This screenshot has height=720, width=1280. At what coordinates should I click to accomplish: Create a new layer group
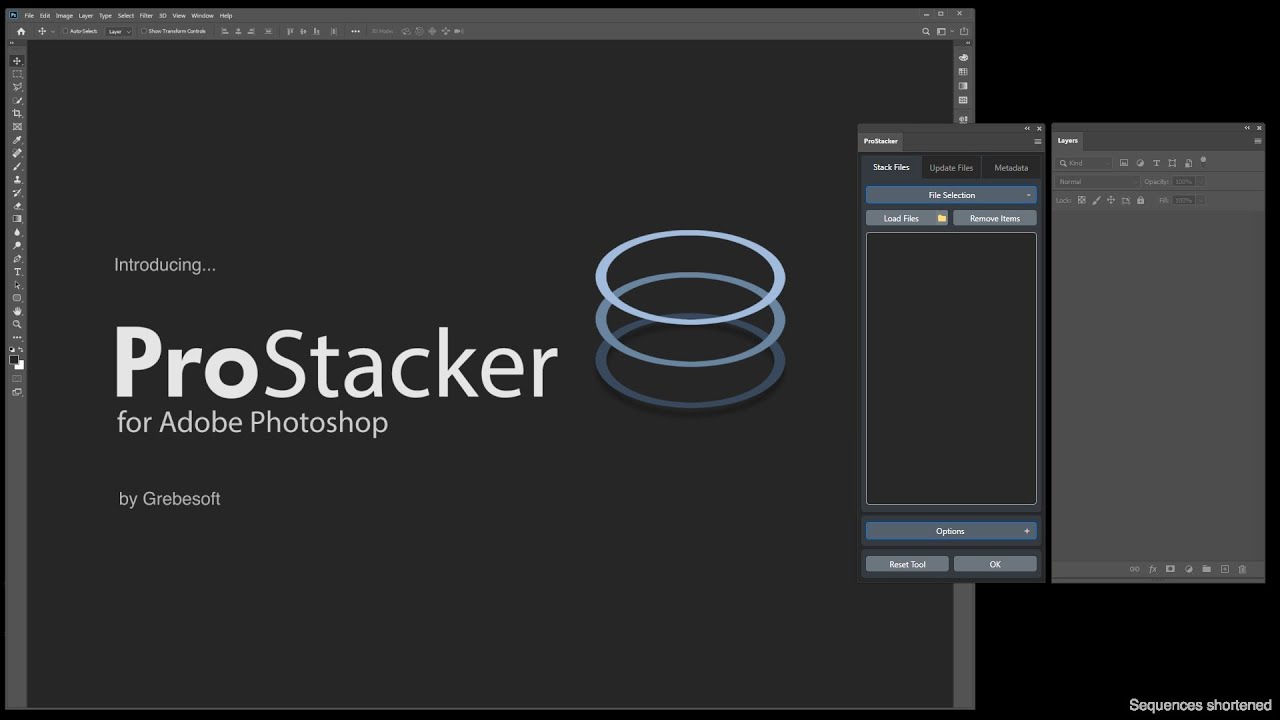point(1206,569)
